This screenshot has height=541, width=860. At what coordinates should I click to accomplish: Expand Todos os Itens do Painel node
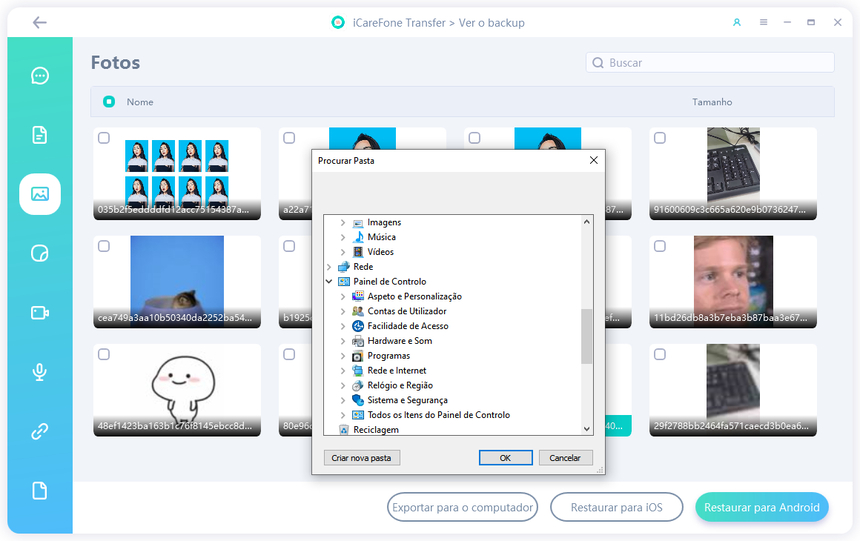pos(343,415)
